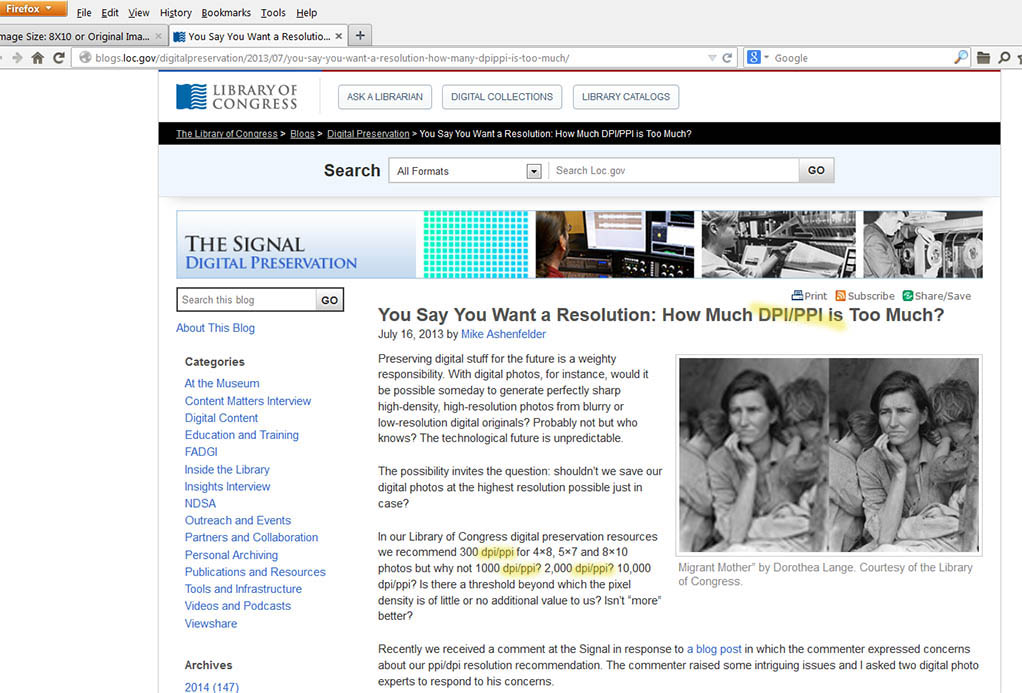The image size is (1022, 693).
Task: Click the Home icon in navigation bar
Action: point(38,58)
